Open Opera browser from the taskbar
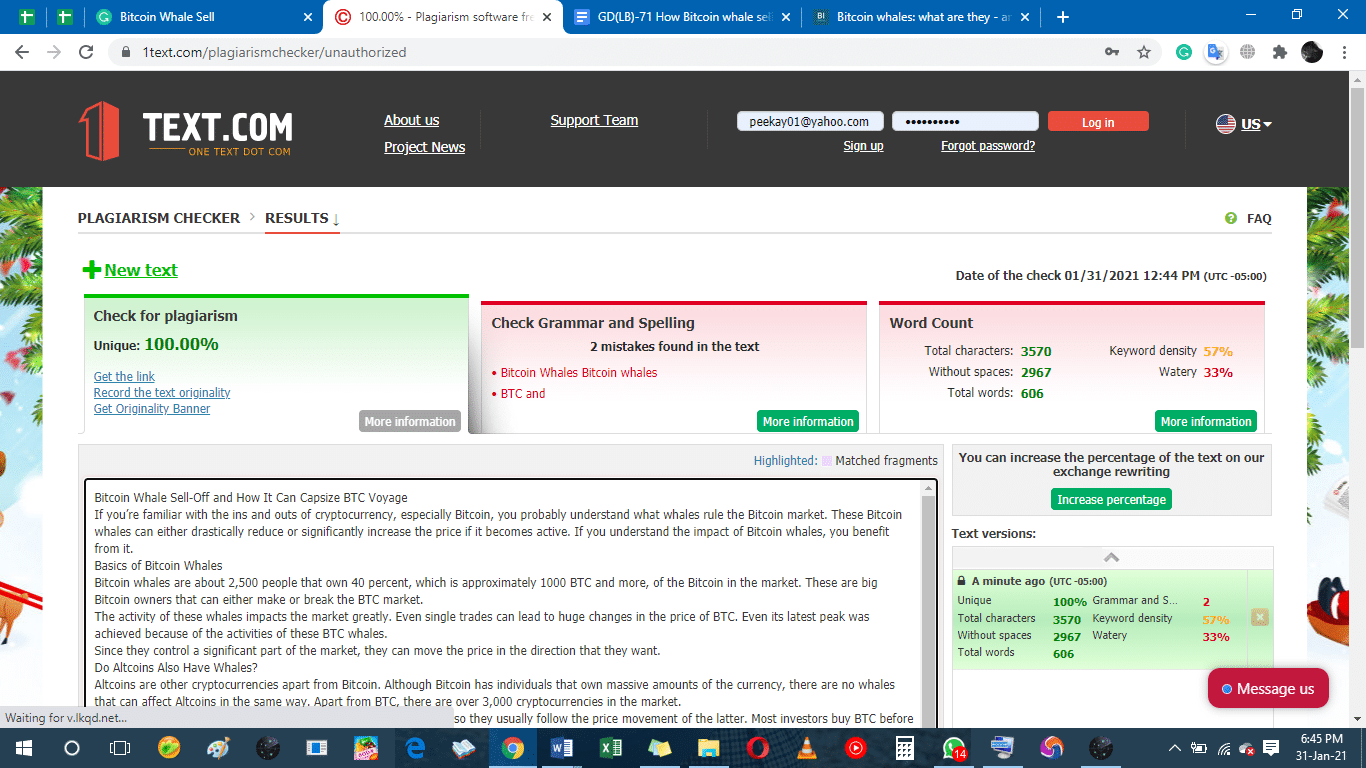Screen dimensions: 1366x768 coord(757,747)
